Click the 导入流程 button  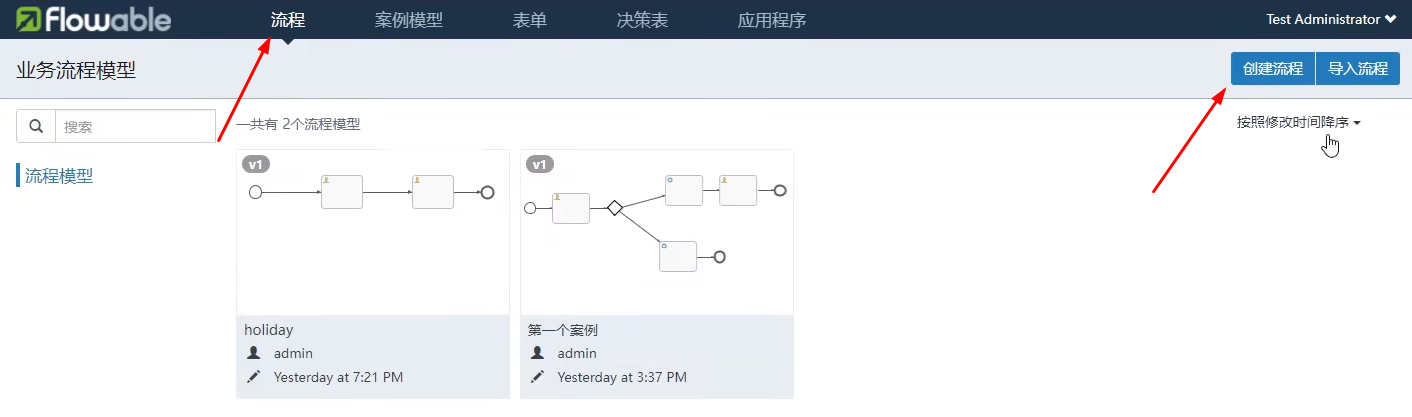coord(1358,69)
